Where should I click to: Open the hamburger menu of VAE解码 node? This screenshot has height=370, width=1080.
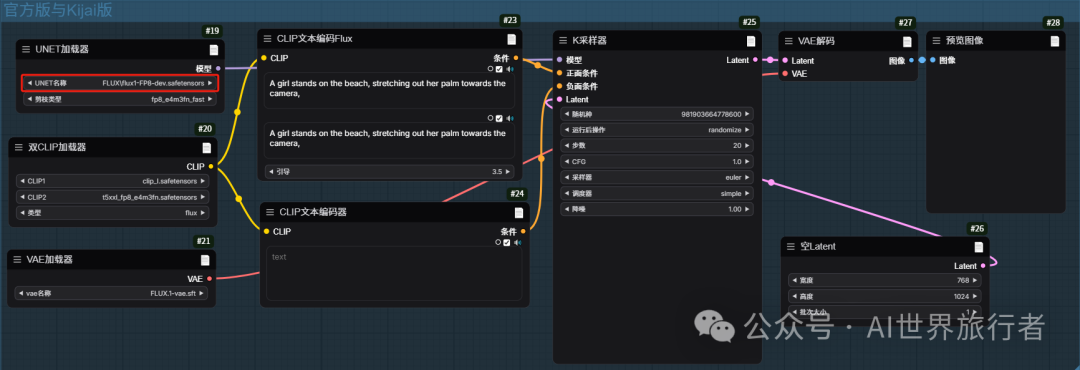coord(788,41)
